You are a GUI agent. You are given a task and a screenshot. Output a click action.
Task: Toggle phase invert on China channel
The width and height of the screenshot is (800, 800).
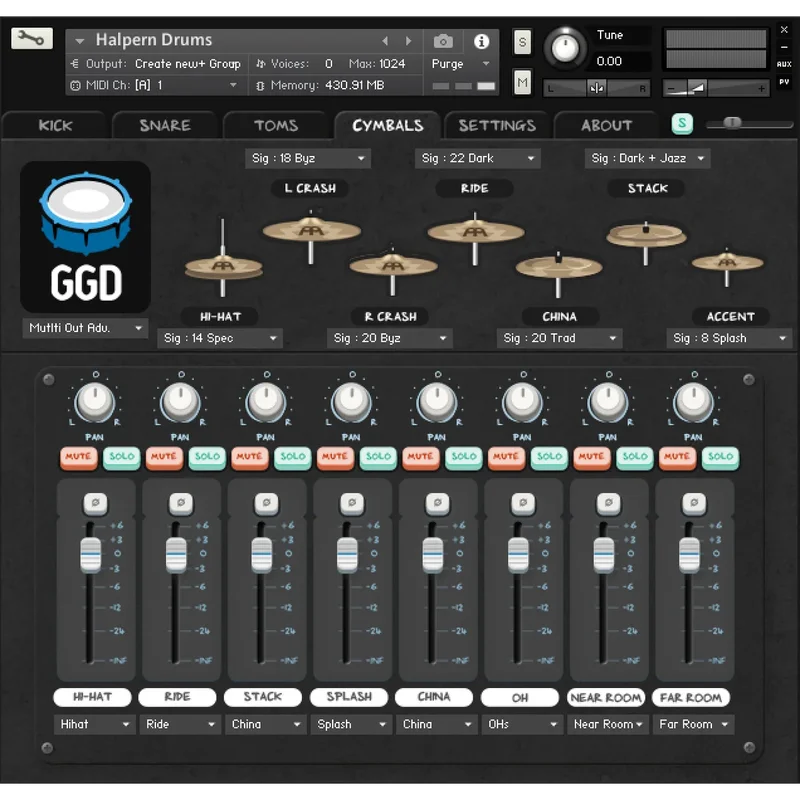pyautogui.click(x=437, y=503)
